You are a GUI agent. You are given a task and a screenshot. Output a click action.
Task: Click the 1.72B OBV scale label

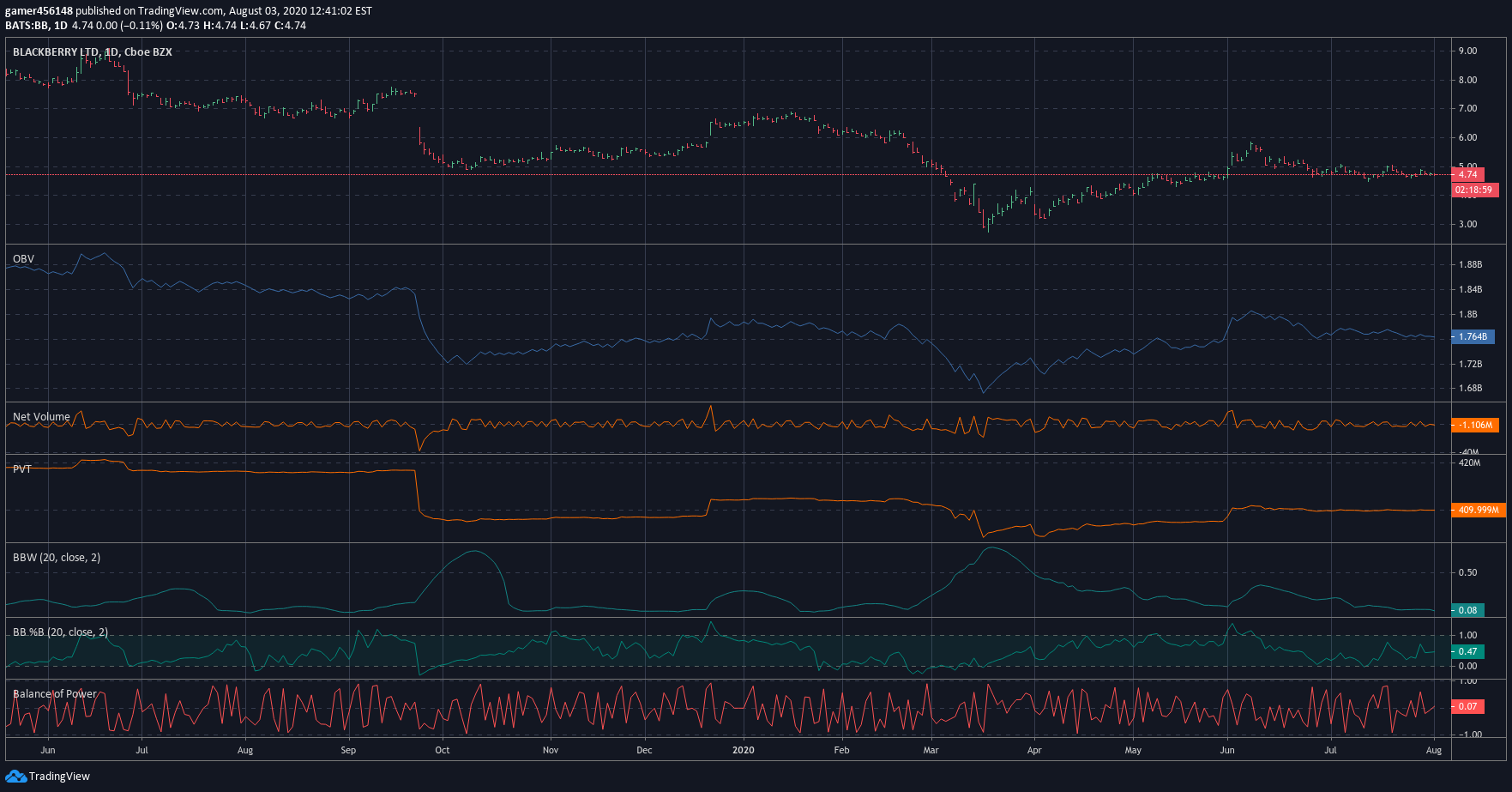click(1471, 365)
